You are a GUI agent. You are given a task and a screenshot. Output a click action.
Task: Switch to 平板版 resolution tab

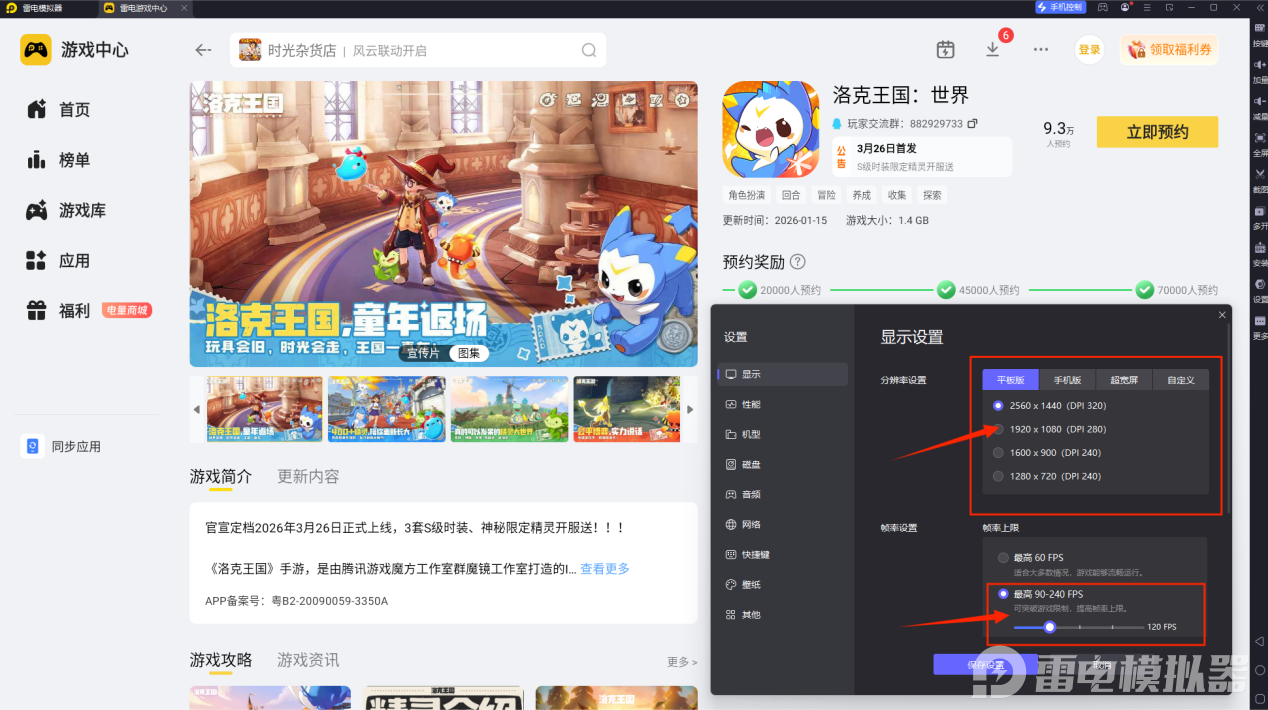[x=1011, y=380]
